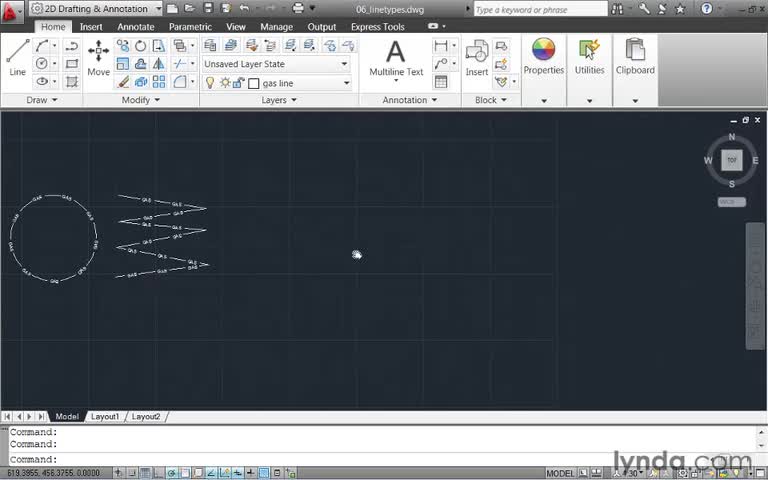Go to the Manage ribbon tab
Viewport: 768px width, 480px height.
pos(276,27)
